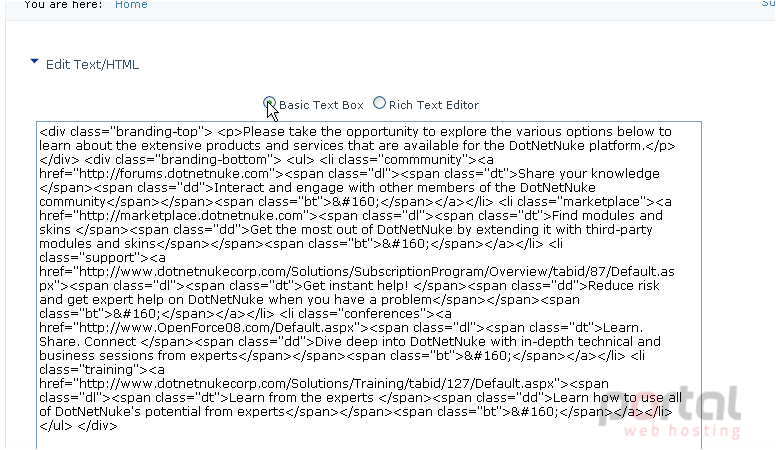Collapse the Edit Text/HTML section arrow
The width and height of the screenshot is (776, 450).
pos(34,62)
